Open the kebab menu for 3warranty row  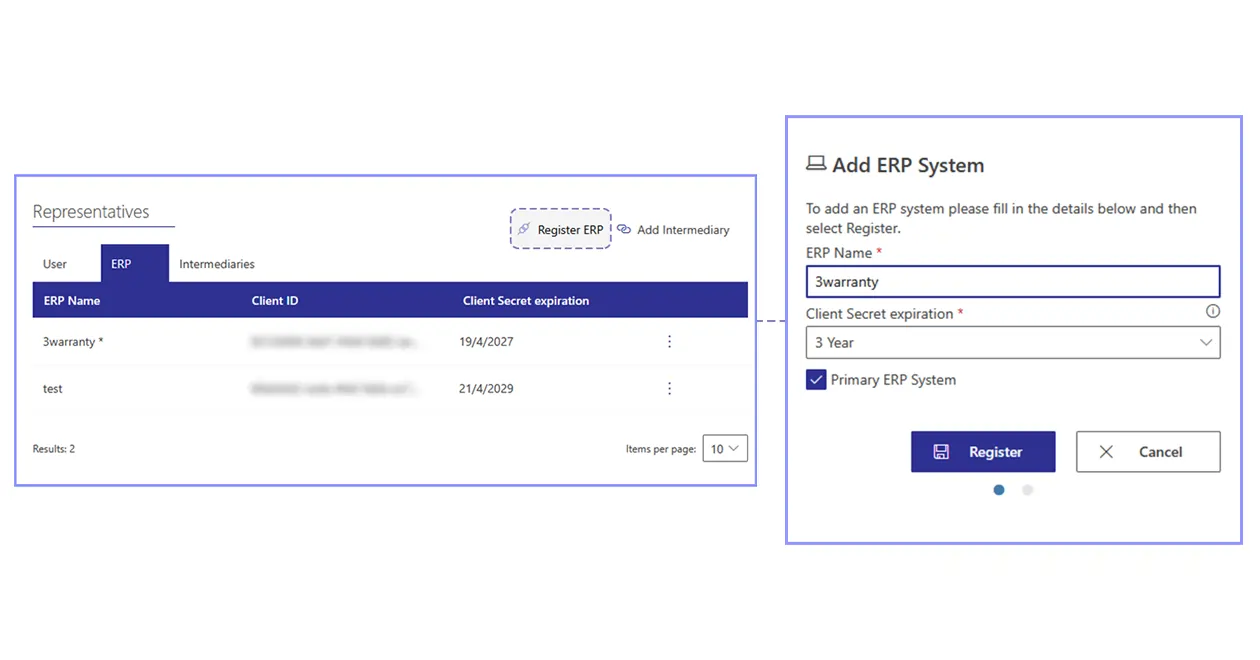tap(669, 341)
